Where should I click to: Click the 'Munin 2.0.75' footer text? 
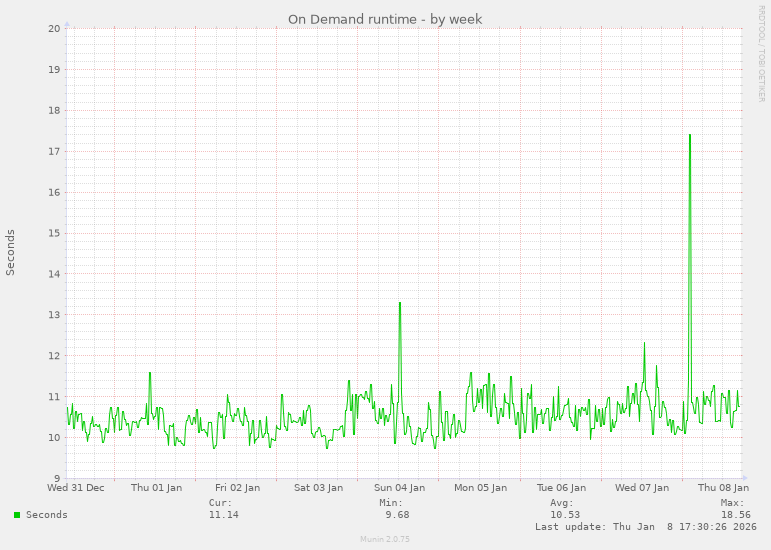385,539
